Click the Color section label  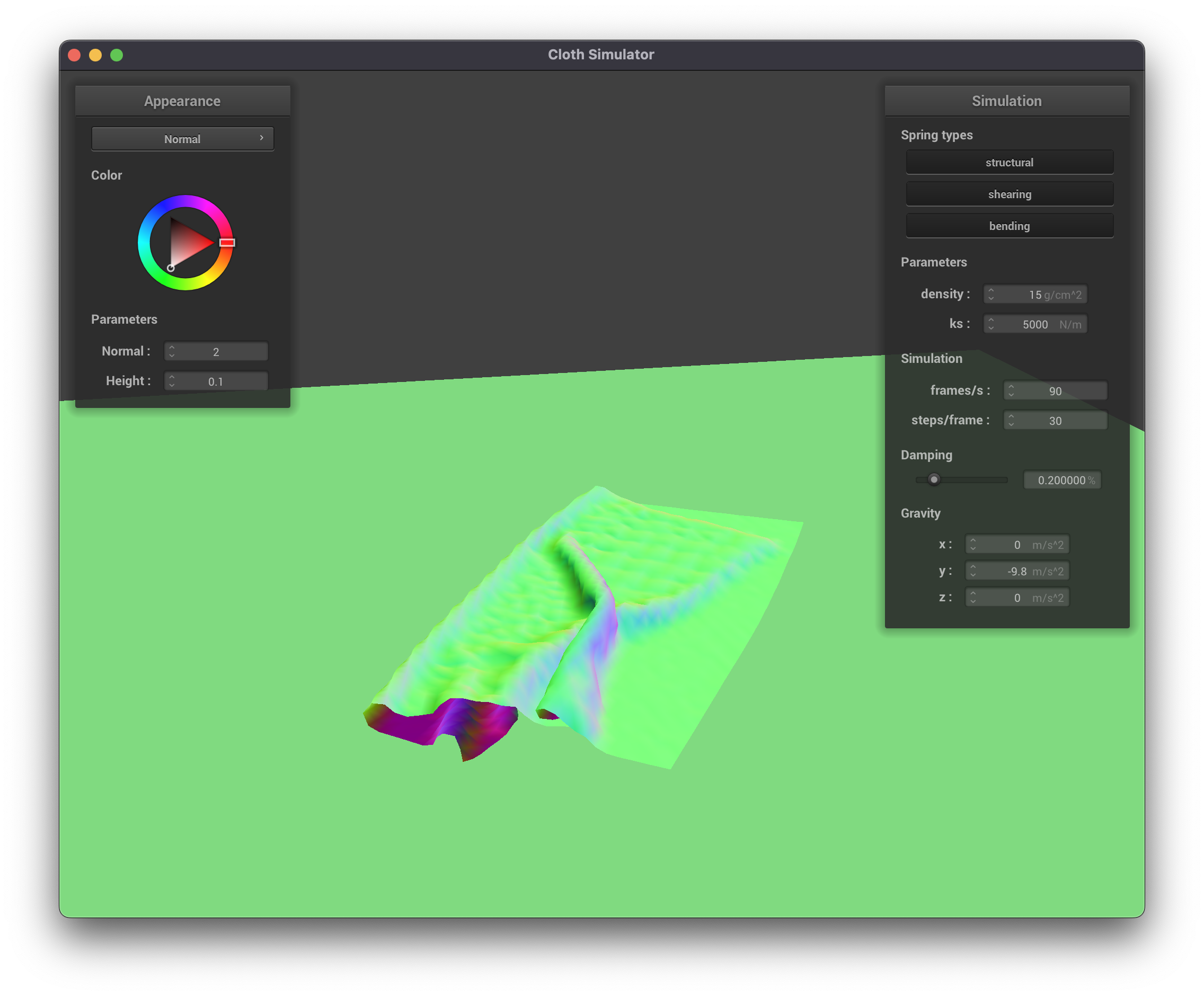[x=107, y=175]
